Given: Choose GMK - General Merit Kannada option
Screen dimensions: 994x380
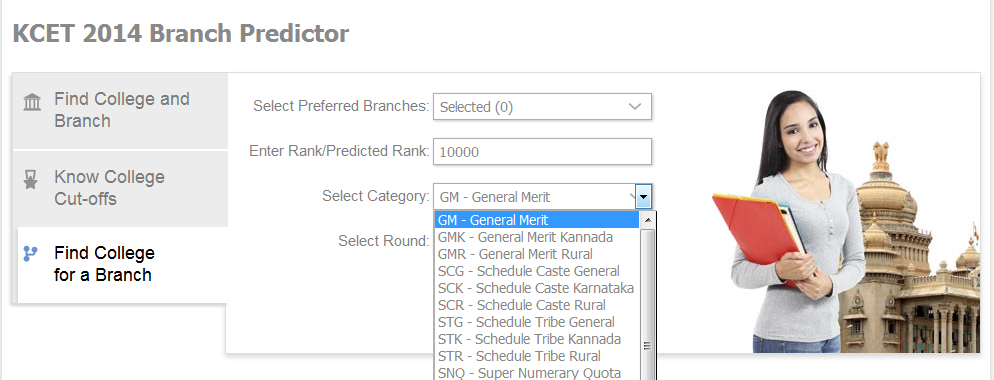Looking at the screenshot, I should [x=536, y=237].
